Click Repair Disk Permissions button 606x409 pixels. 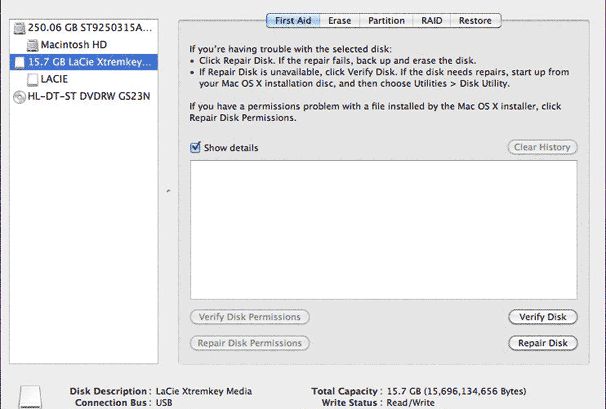[250, 343]
